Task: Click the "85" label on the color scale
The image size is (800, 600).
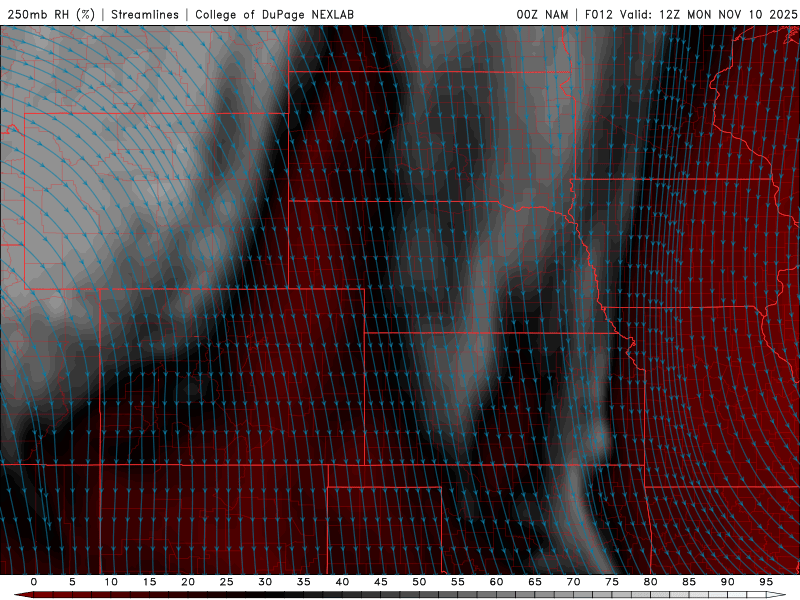Action: pyautogui.click(x=689, y=582)
